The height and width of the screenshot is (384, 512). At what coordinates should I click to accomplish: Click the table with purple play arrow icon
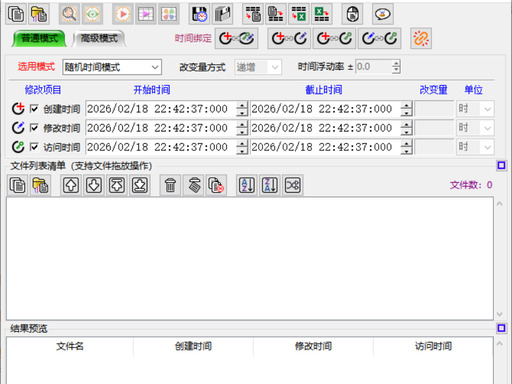tap(146, 14)
